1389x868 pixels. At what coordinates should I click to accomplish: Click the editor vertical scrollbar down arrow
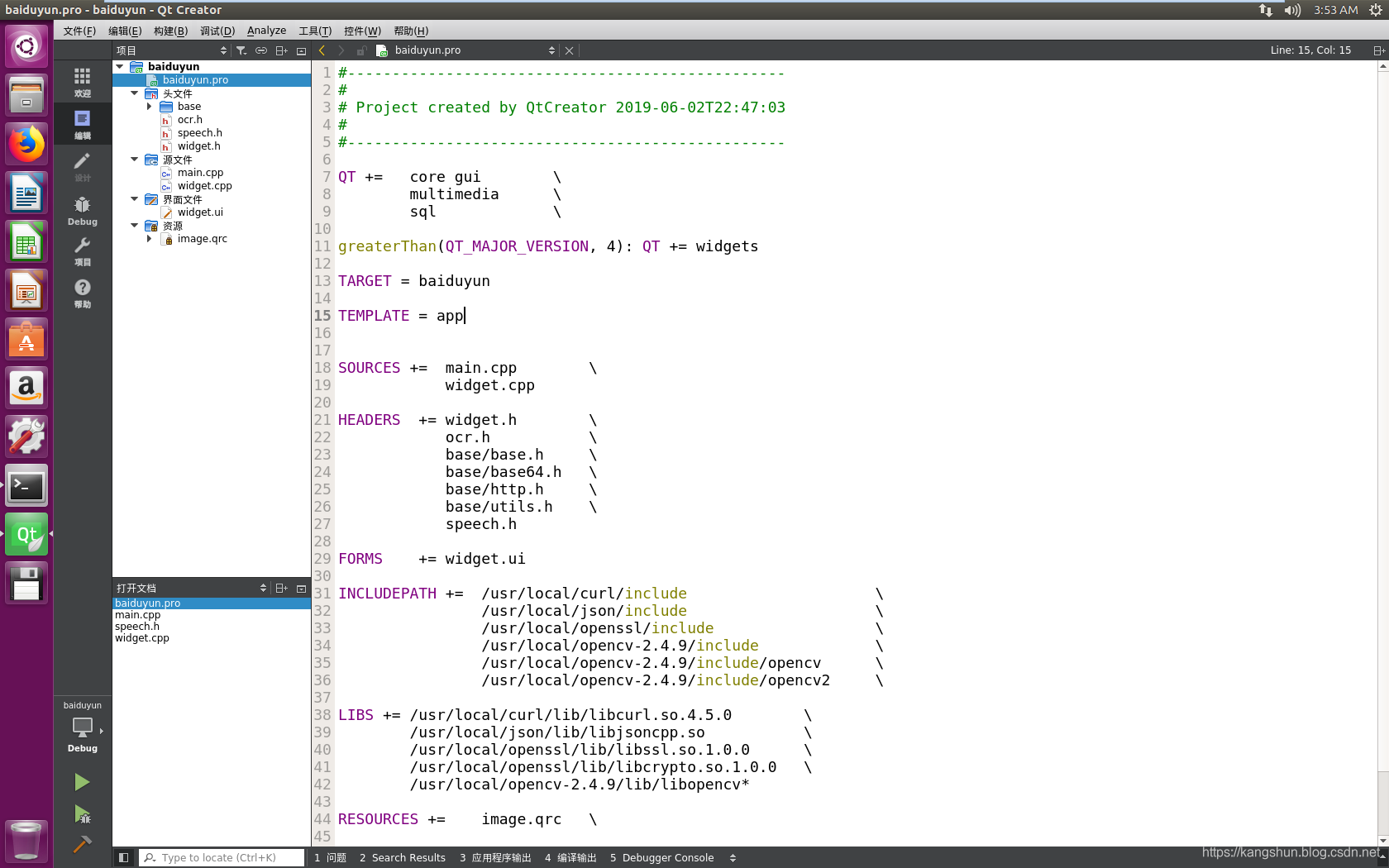[x=1382, y=841]
